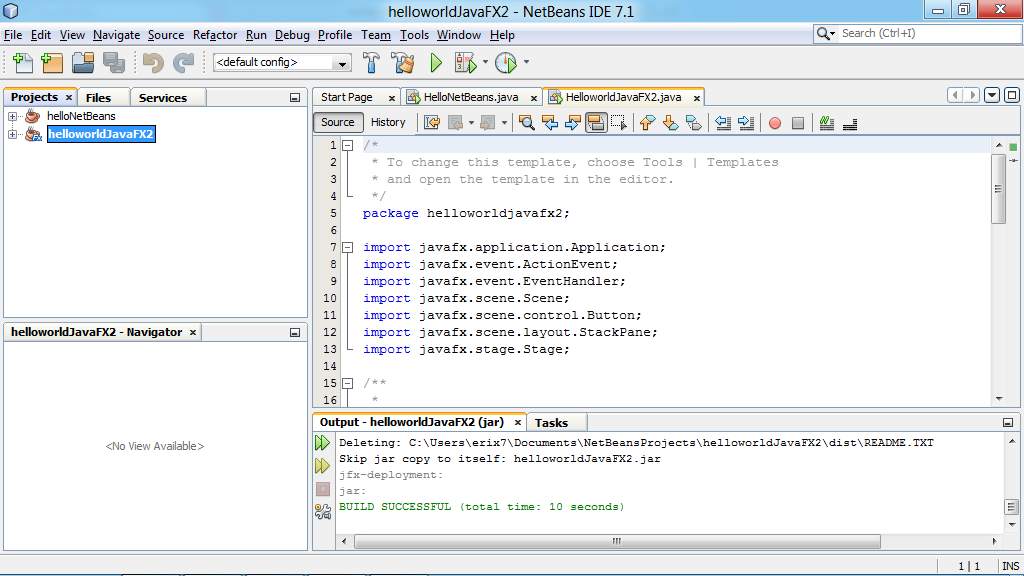Maximize the editor window
This screenshot has width=1024, height=576.
pos(1012,95)
